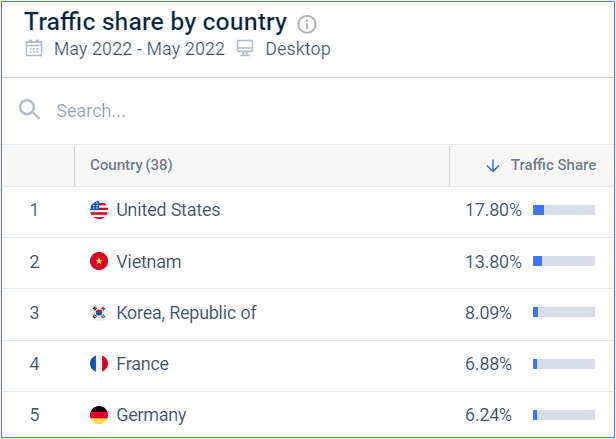The width and height of the screenshot is (616, 439).
Task: Click the search magnifier icon
Action: pos(29,109)
